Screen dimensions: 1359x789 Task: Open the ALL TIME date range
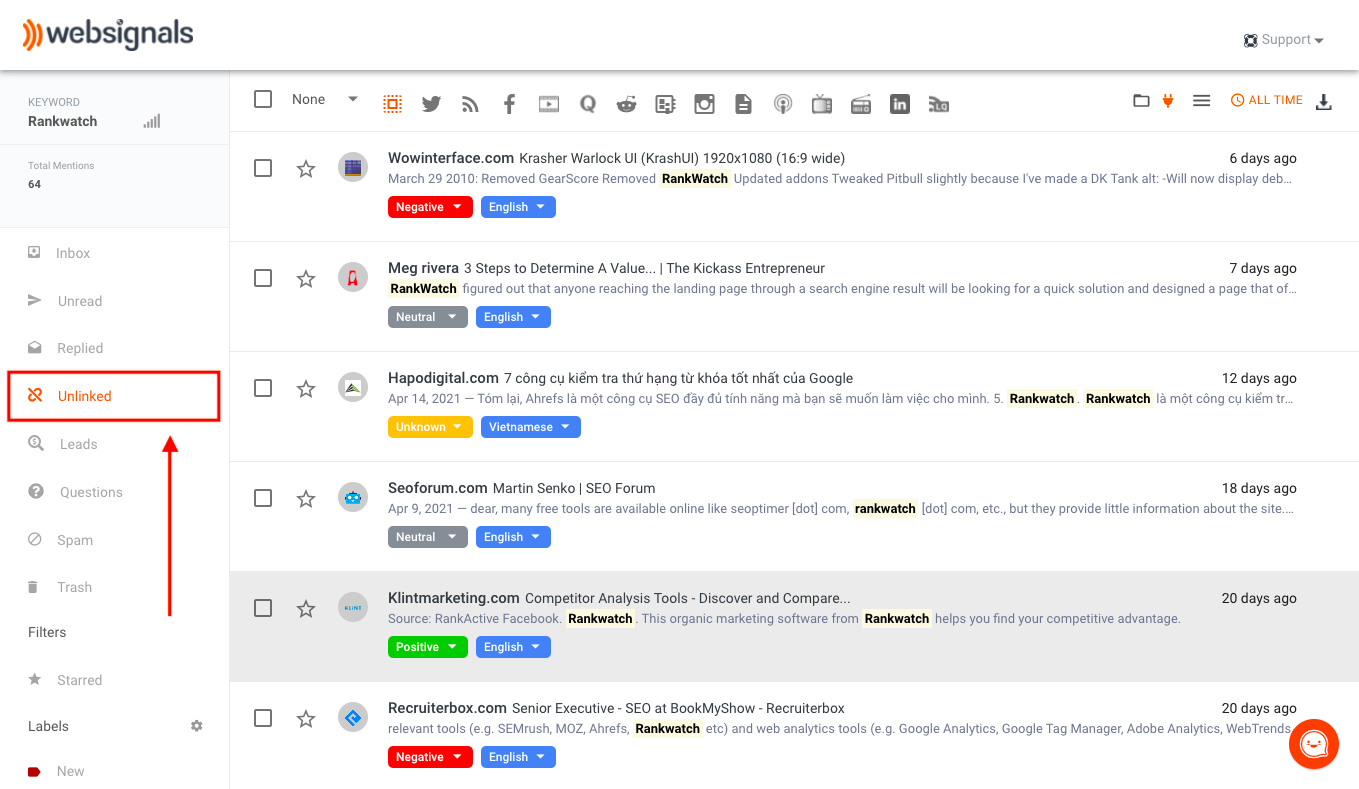coord(1267,100)
